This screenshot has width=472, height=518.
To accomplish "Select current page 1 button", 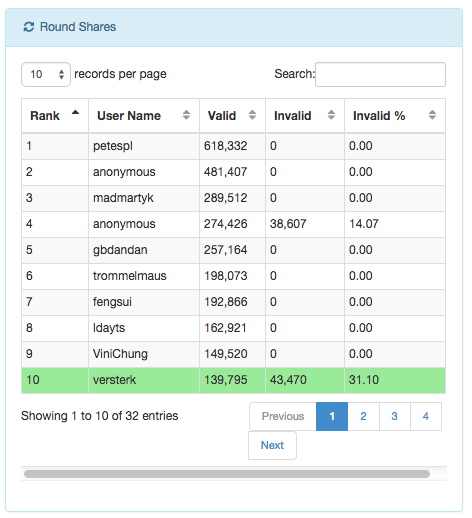I will tap(332, 416).
